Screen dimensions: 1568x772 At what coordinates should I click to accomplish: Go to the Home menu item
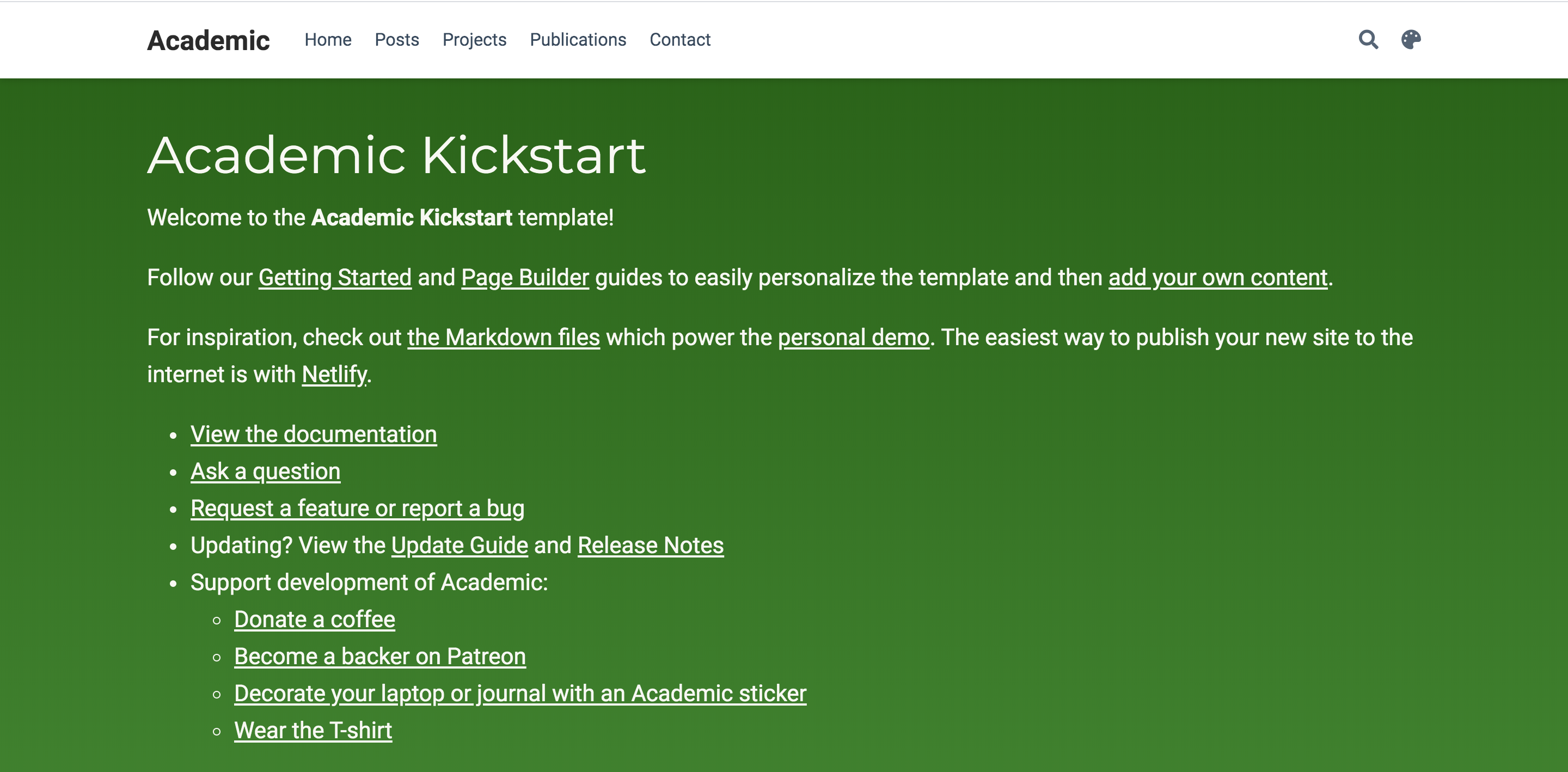coord(327,40)
